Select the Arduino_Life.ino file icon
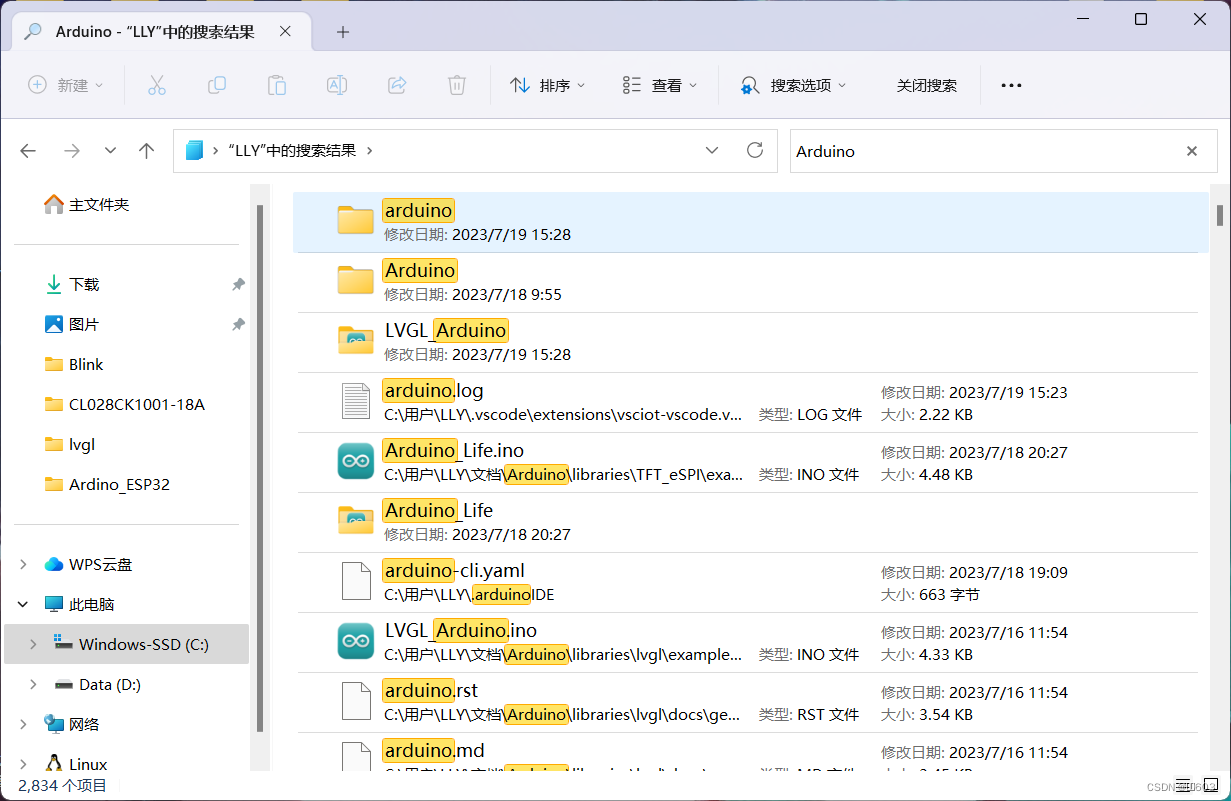Image resolution: width=1231 pixels, height=801 pixels. click(355, 460)
